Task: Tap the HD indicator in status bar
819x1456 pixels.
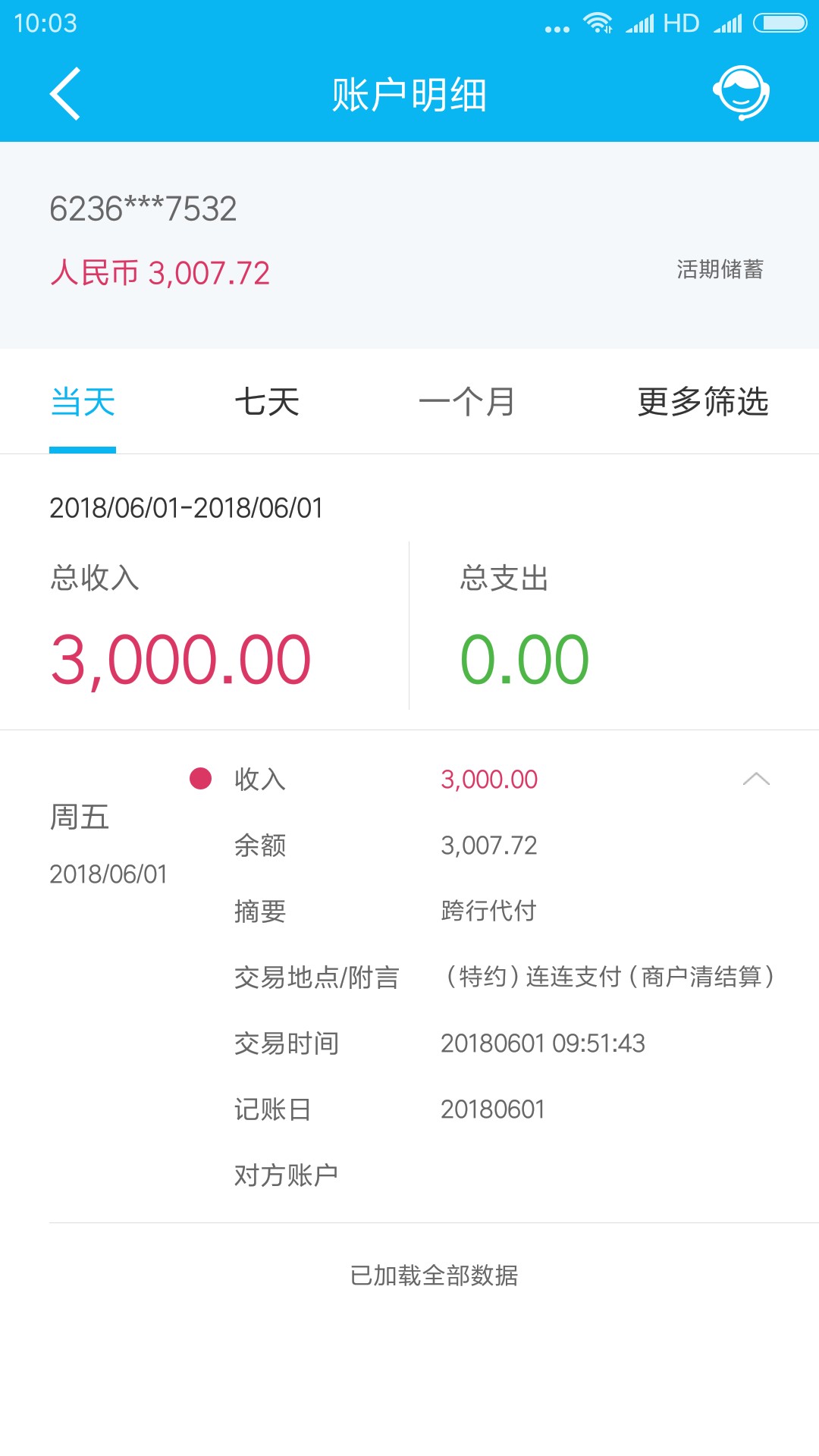Action: click(681, 24)
